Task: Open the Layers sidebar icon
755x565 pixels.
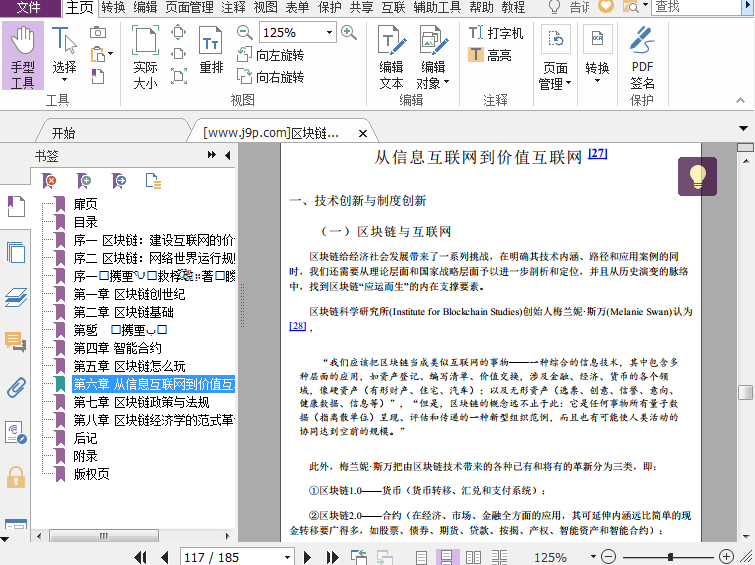Action: (x=16, y=297)
